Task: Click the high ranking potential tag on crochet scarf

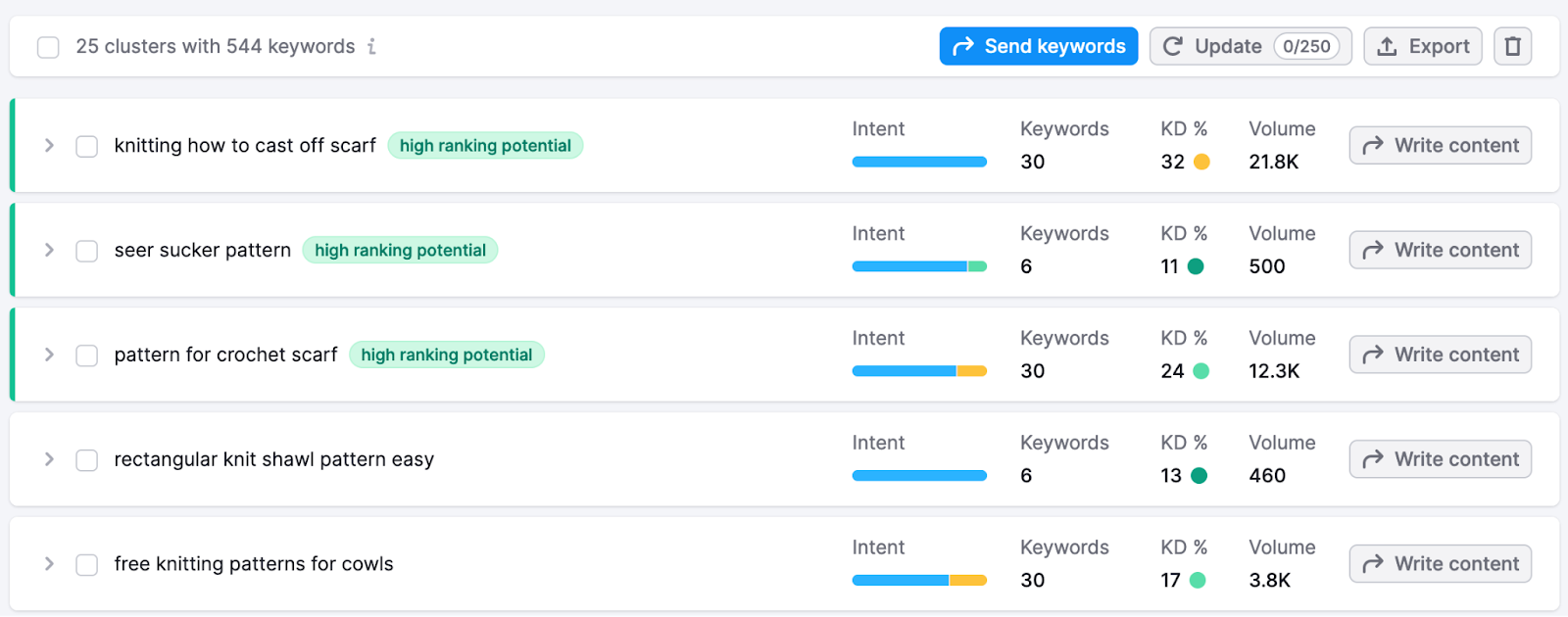Action: [x=447, y=356]
